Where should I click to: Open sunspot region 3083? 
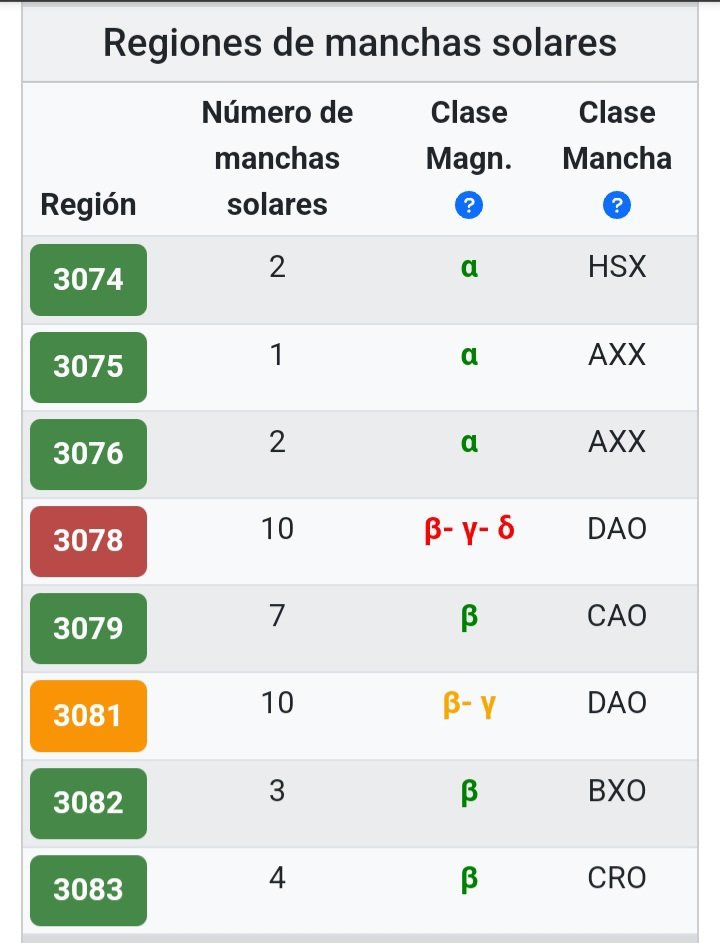(x=88, y=889)
